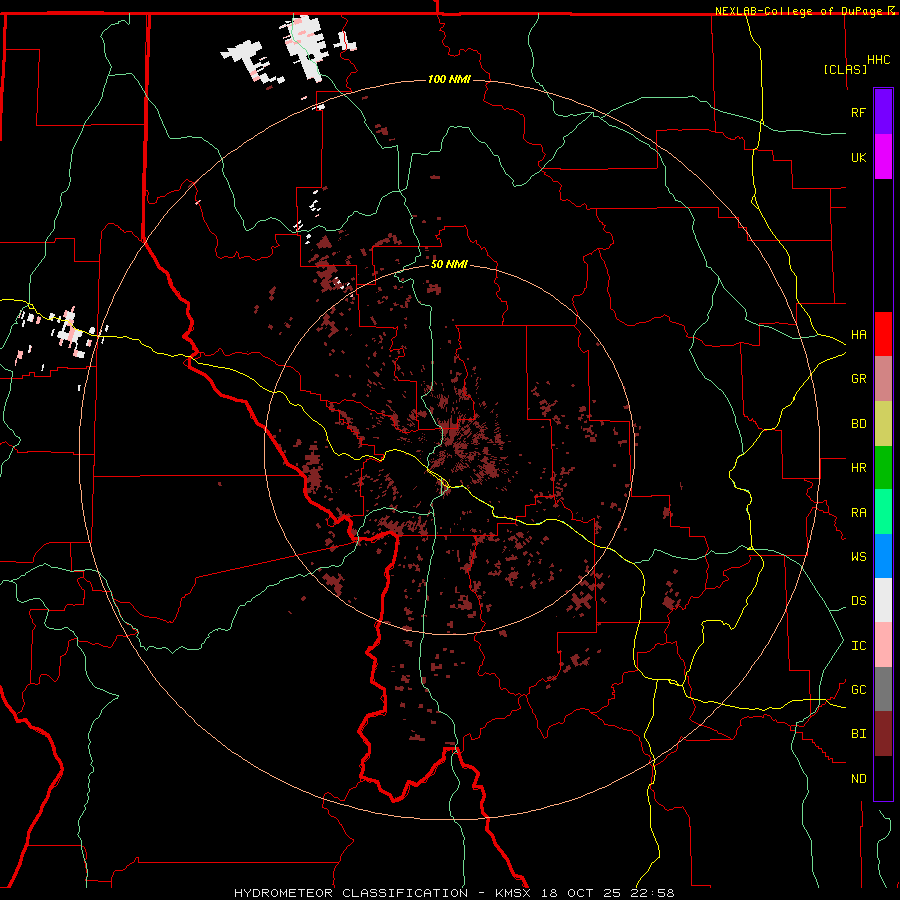Select the GC gray ground clutter swatch
900x900 pixels.
883,689
